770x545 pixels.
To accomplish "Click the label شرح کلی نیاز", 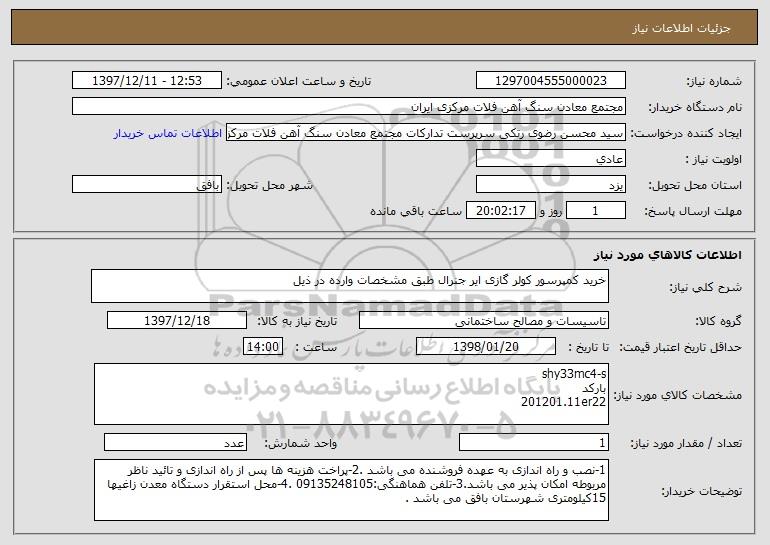I will [706, 287].
